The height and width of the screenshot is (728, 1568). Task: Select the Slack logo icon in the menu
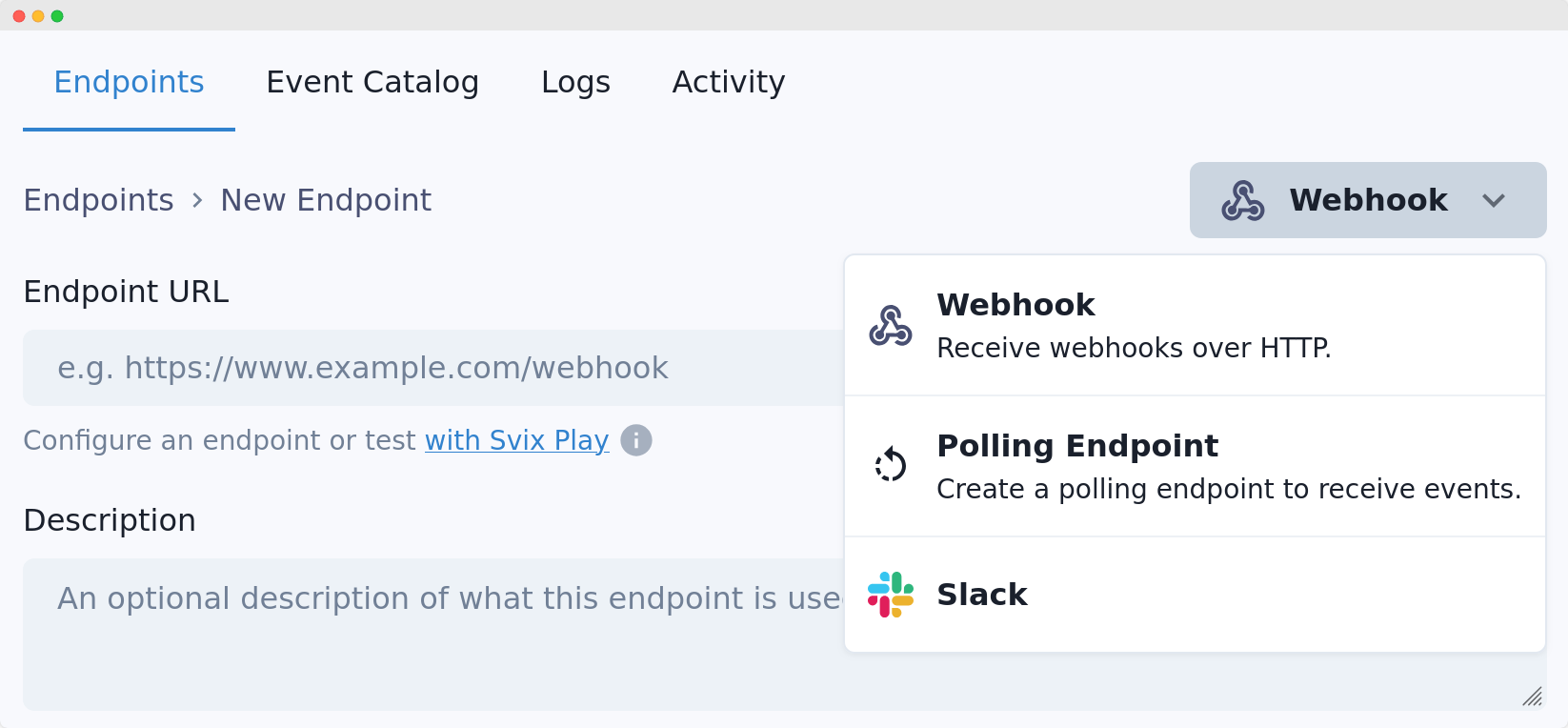[x=891, y=595]
